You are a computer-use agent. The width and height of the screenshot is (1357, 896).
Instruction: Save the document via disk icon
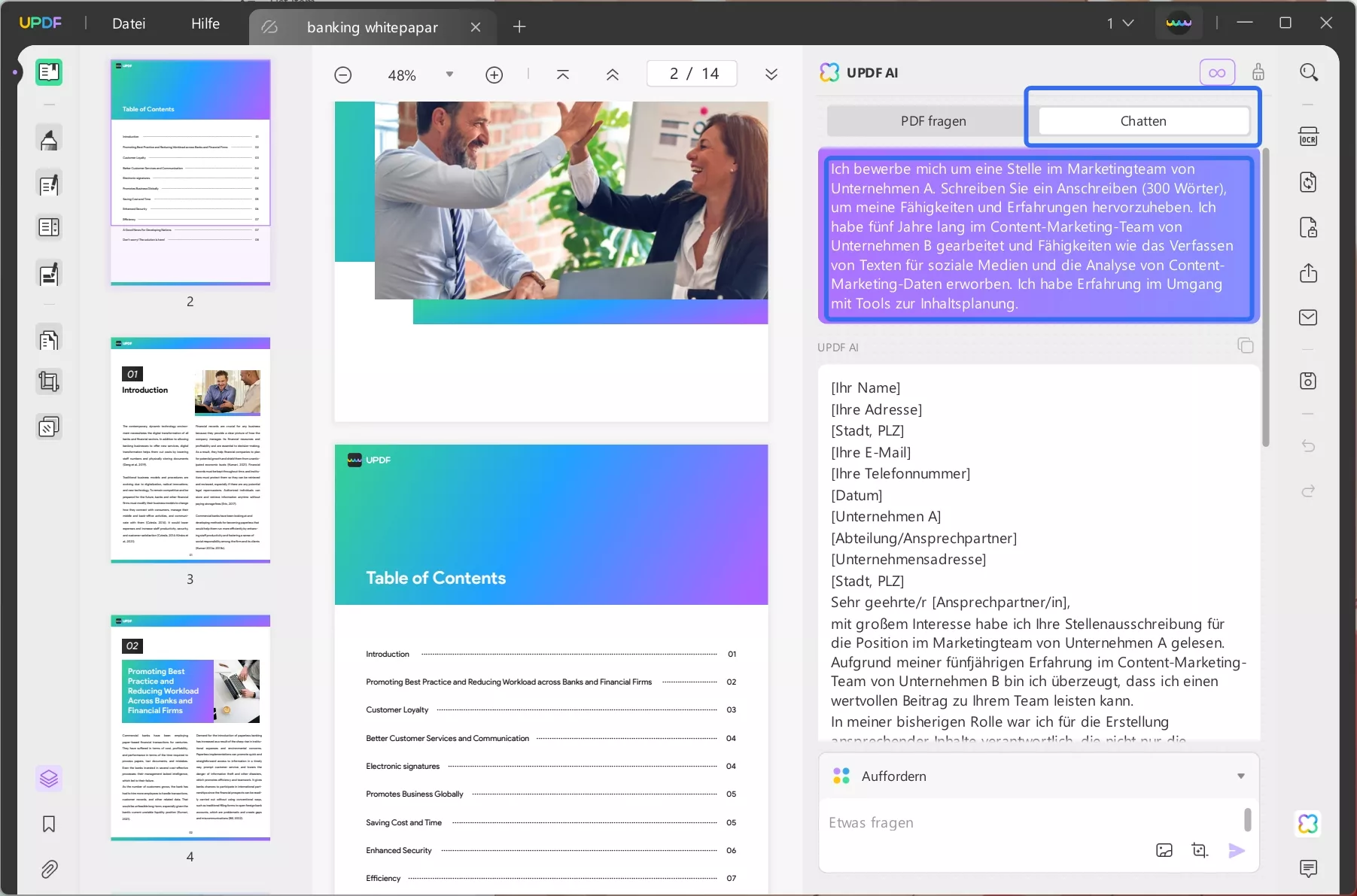click(1309, 381)
